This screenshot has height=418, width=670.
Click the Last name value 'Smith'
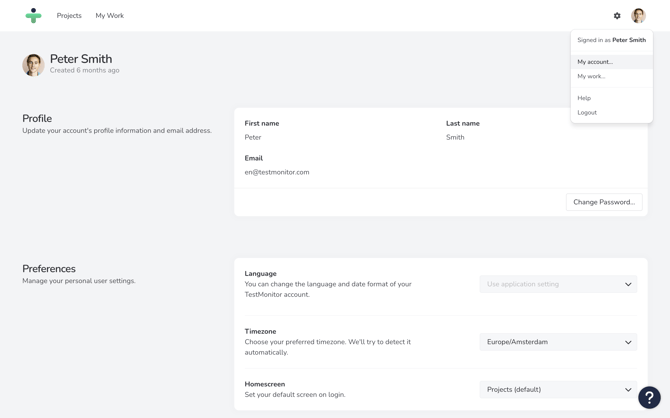click(455, 138)
